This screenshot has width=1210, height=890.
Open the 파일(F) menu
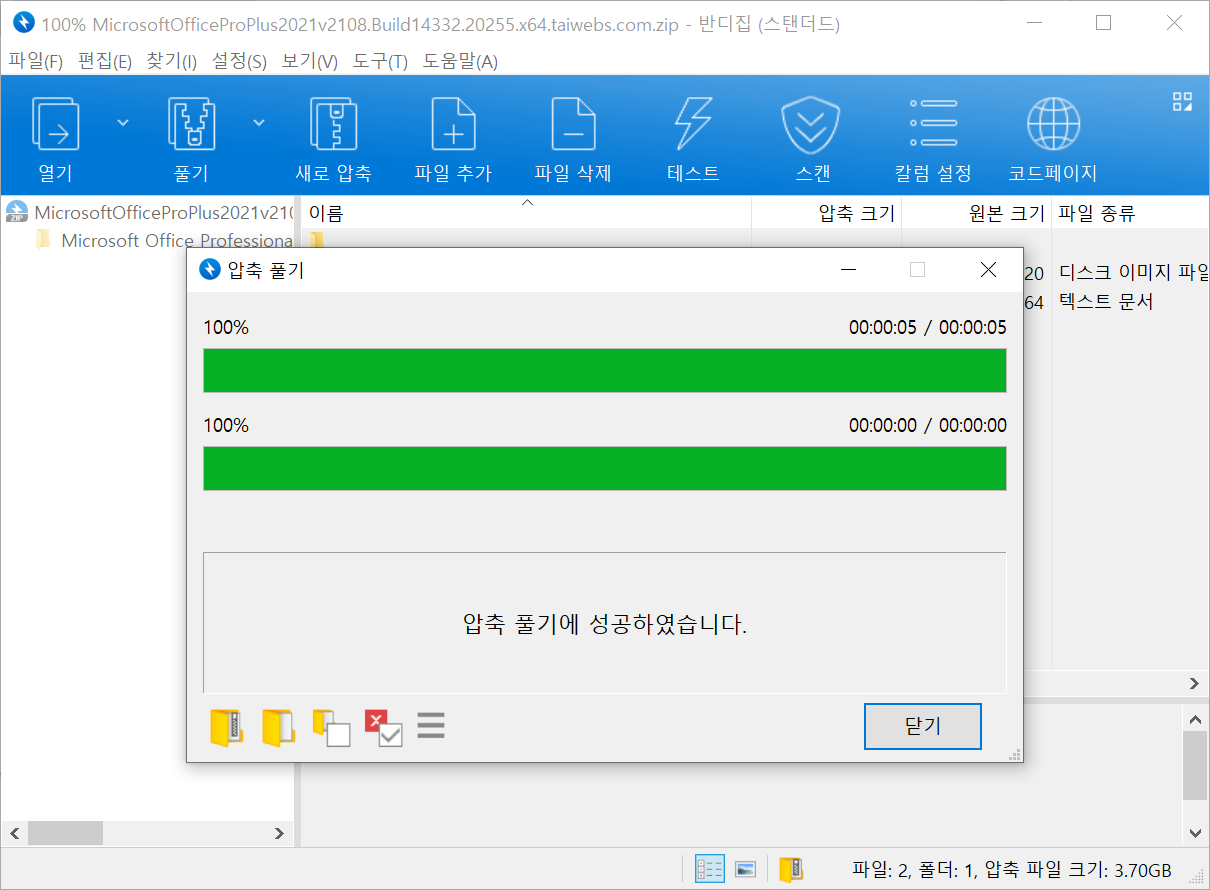pos(36,61)
